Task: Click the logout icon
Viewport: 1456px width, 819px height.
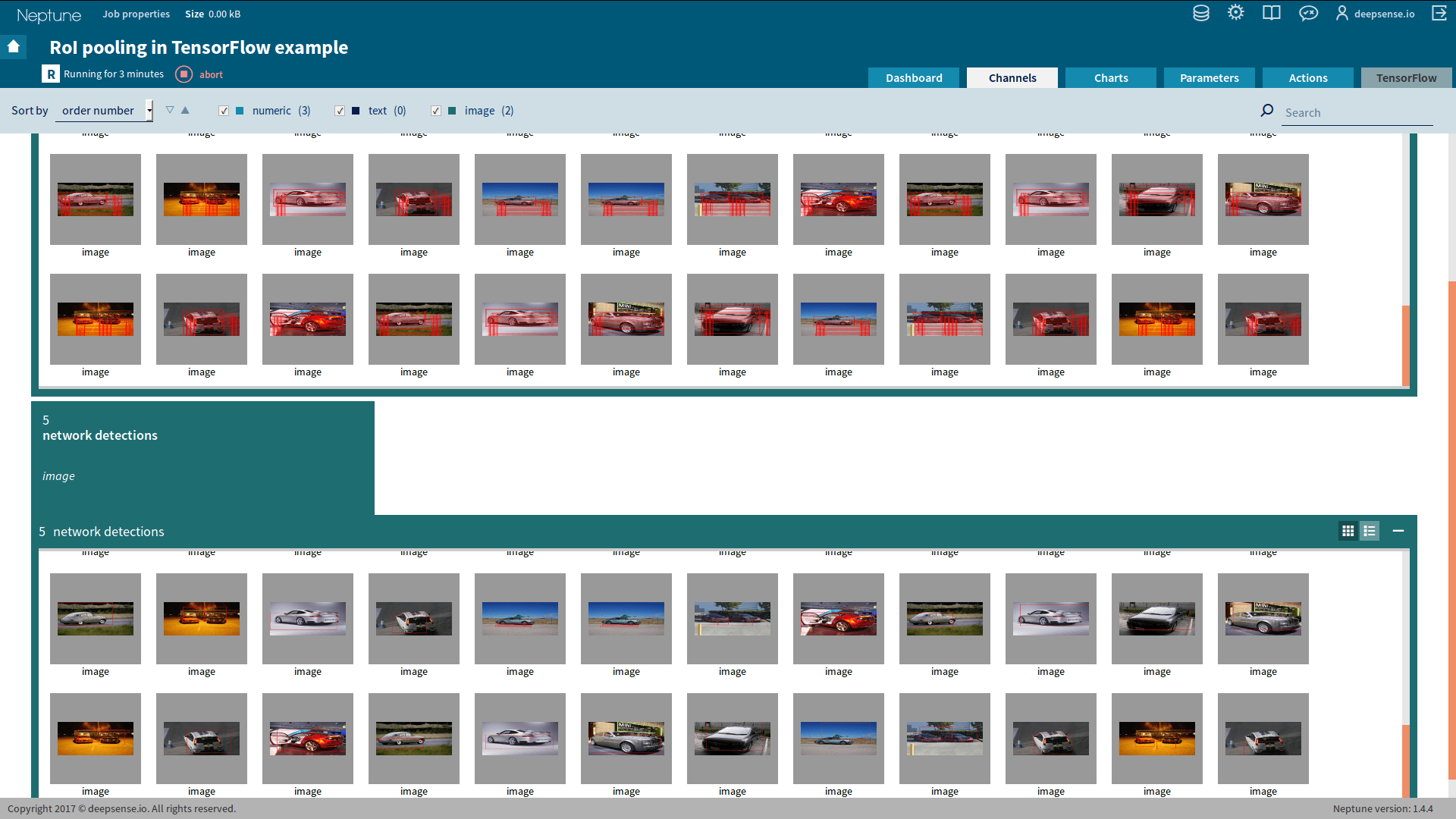Action: 1439,14
